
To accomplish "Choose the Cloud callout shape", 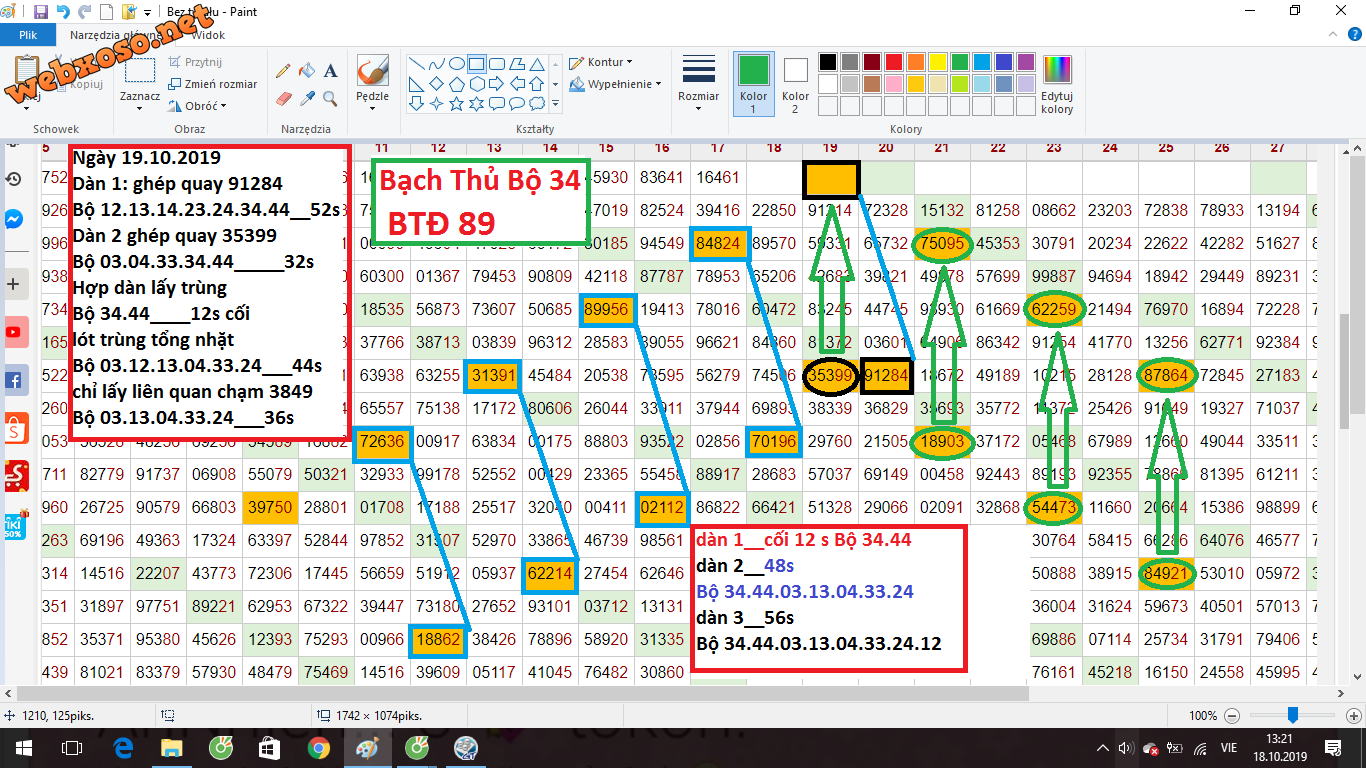I will 537,103.
